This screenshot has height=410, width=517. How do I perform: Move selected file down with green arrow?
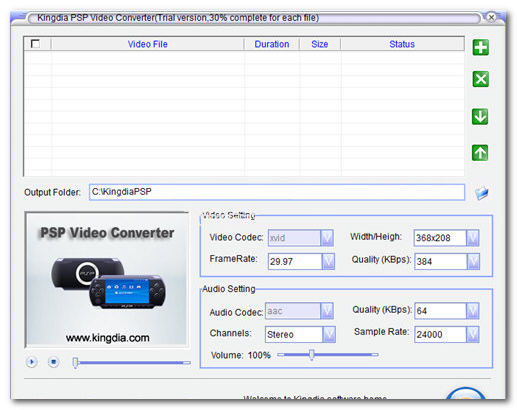(480, 117)
